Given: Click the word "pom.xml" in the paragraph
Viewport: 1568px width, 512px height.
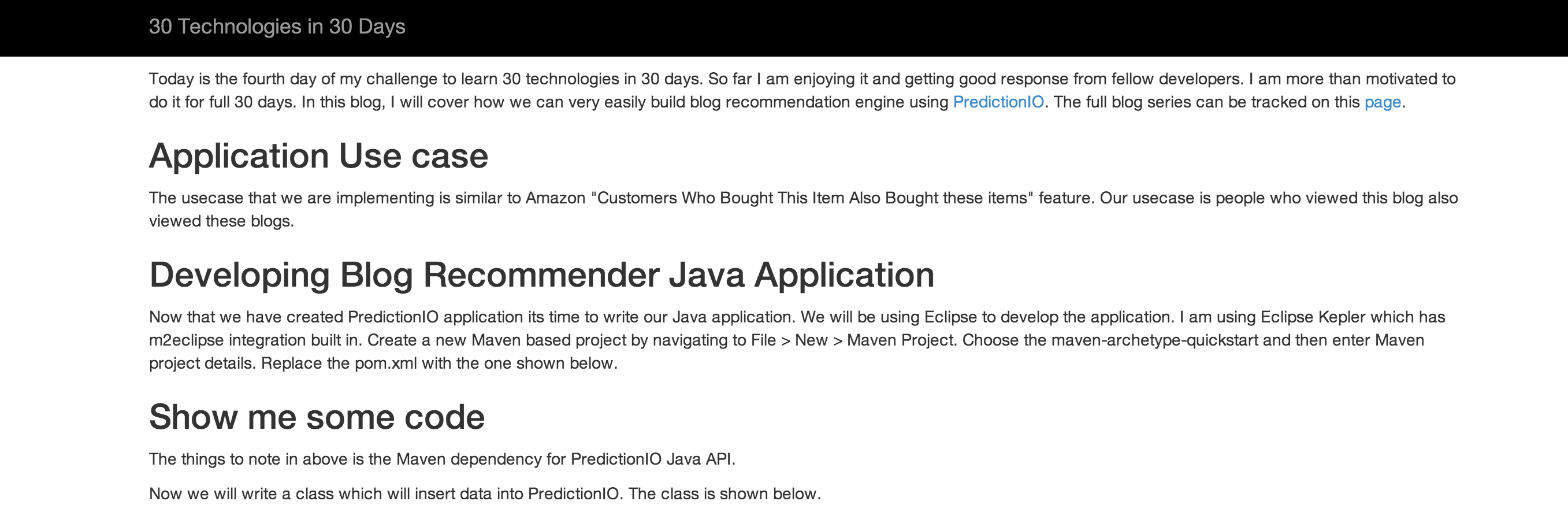Looking at the screenshot, I should [386, 363].
